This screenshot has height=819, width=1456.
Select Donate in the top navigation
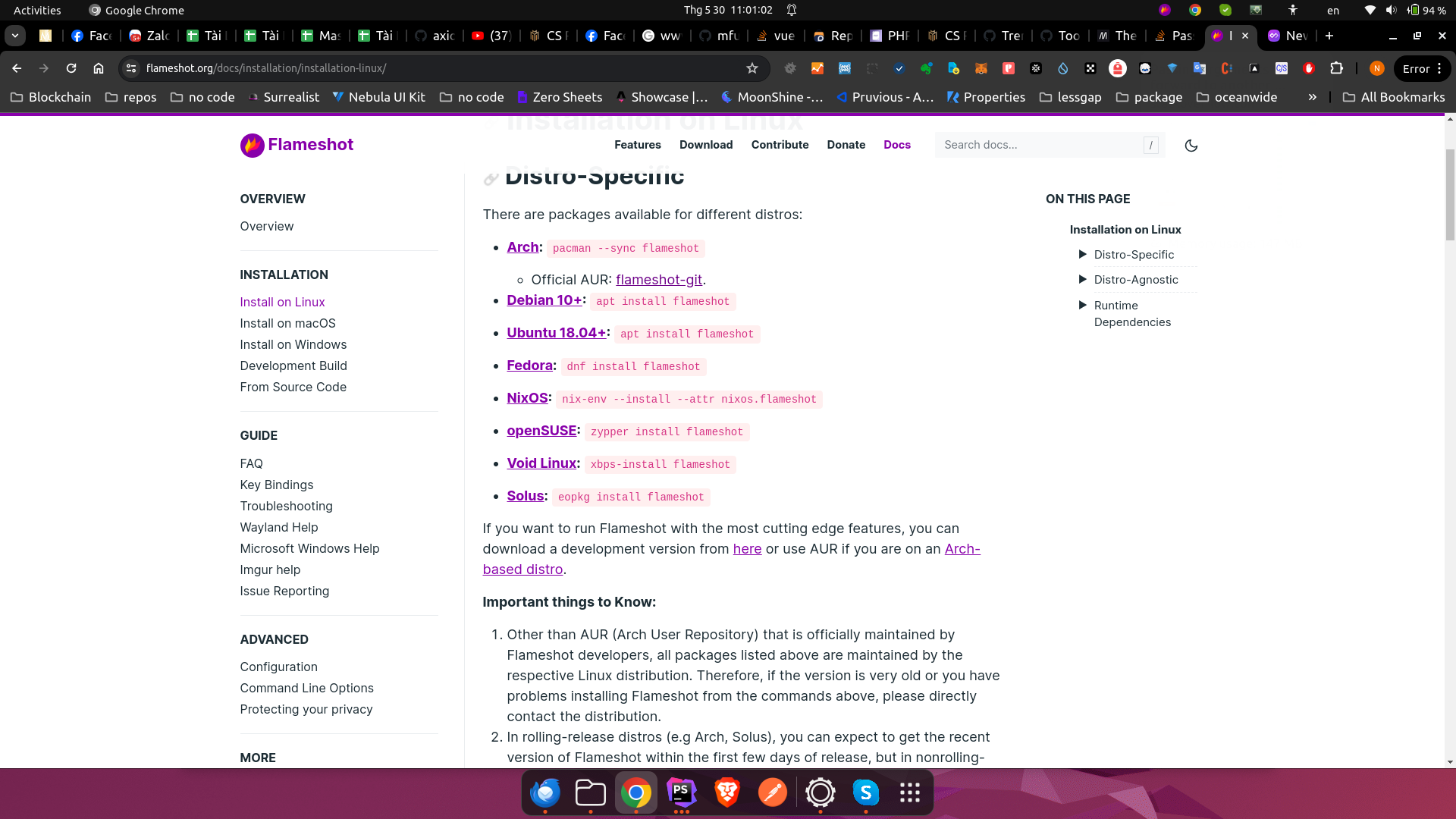(846, 145)
